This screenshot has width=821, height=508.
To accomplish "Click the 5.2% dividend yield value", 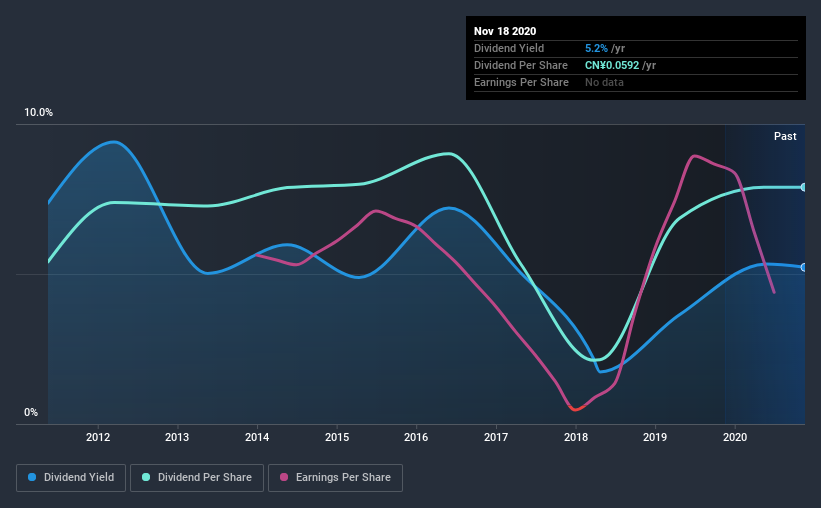I will pyautogui.click(x=596, y=48).
